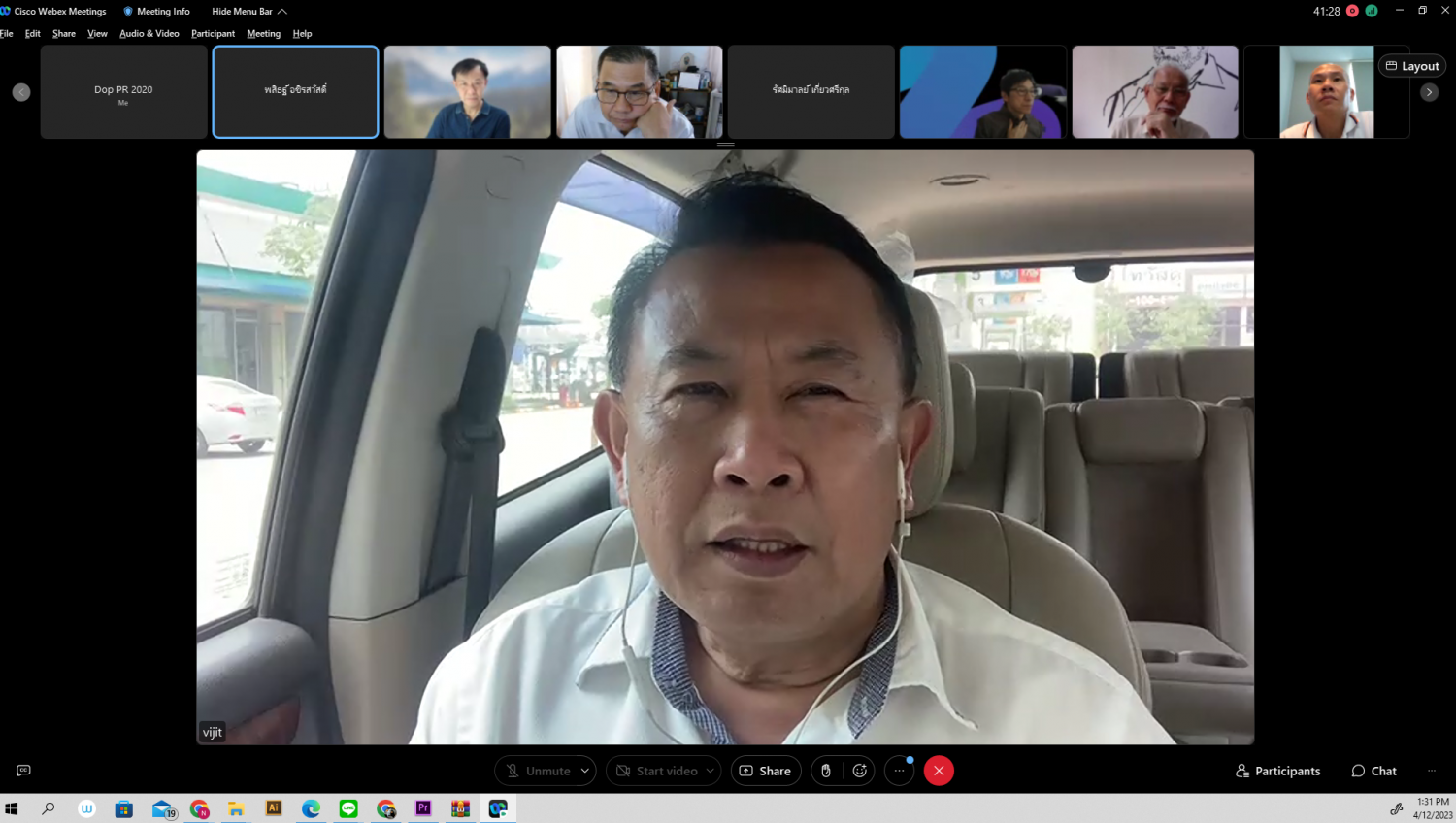Open Chrome icon next to Premiere Pro
The height and width of the screenshot is (823, 1456).
pos(386,808)
